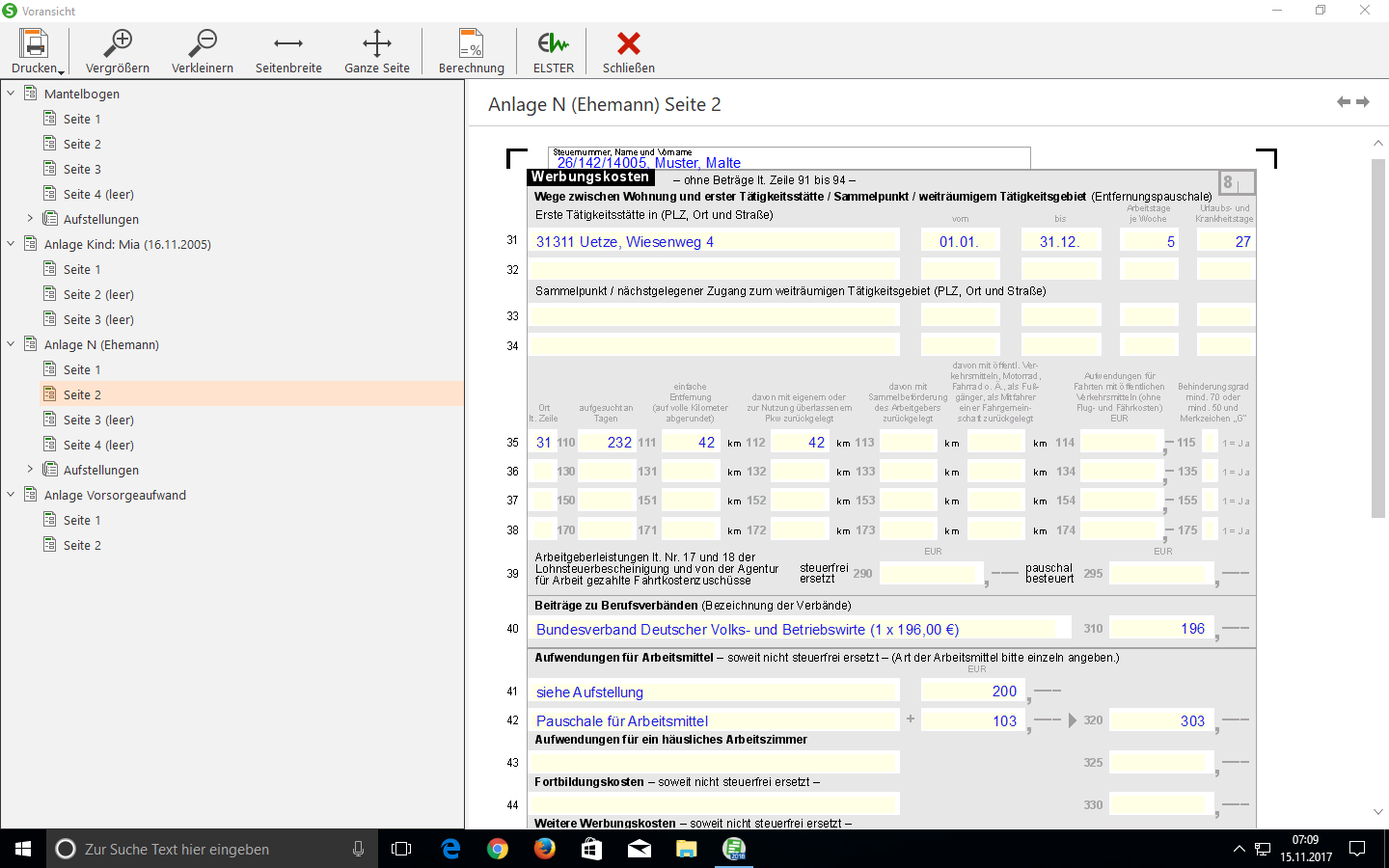Screen dimensions: 1389x868
Task: Show Ganze Seite full page view
Action: point(377,51)
